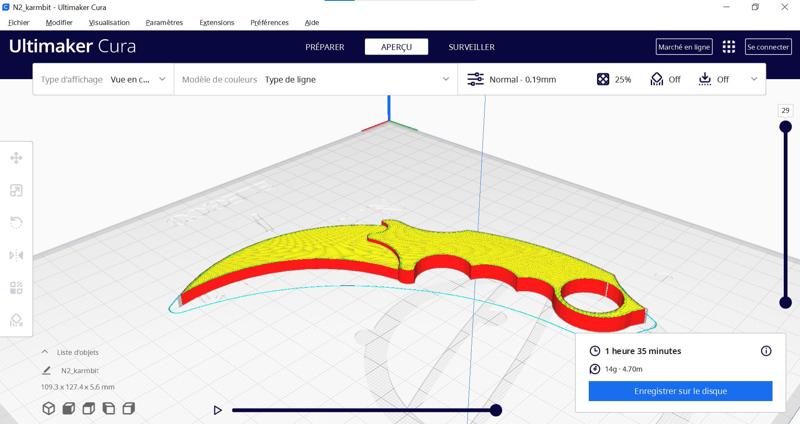Image resolution: width=800 pixels, height=424 pixels.
Task: Click the lower layer slider handle
Action: [786, 303]
